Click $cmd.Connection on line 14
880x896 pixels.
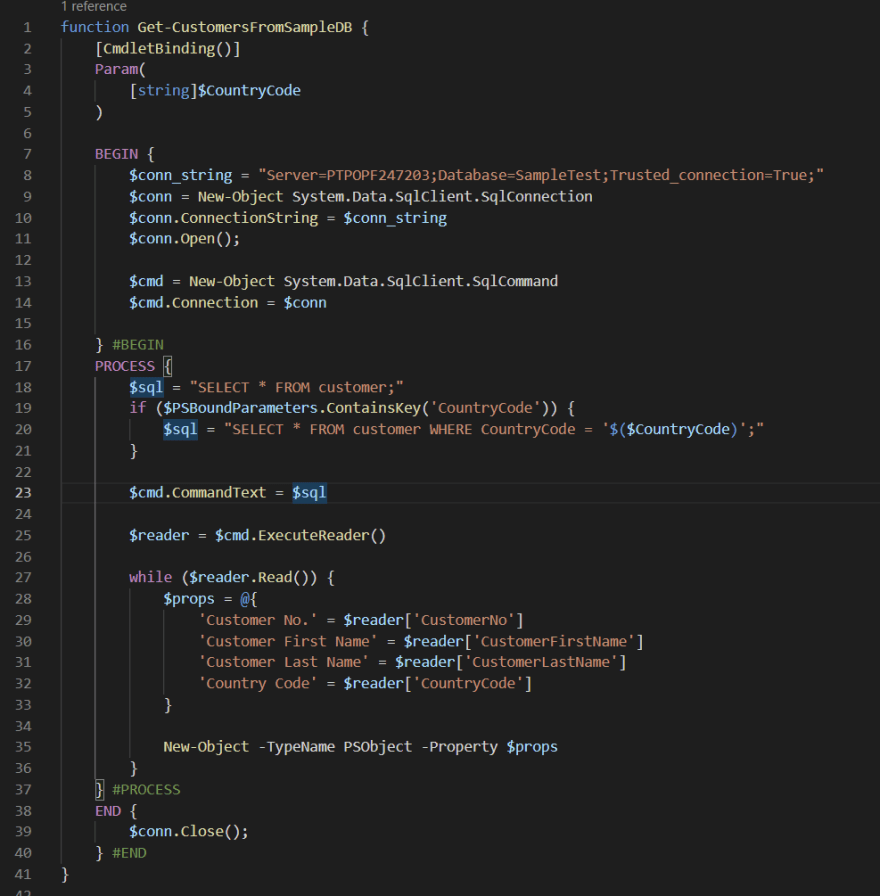pos(194,302)
